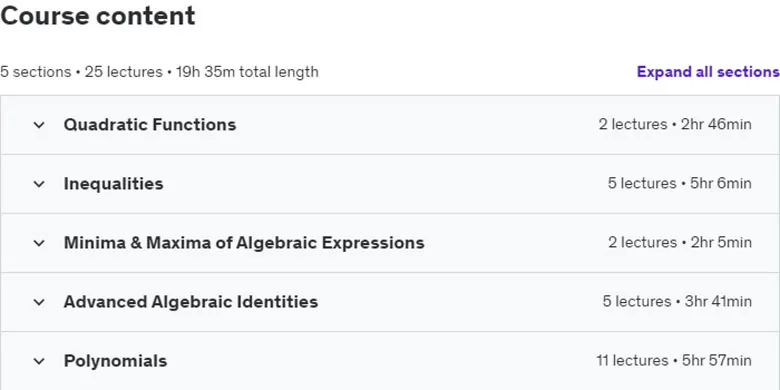This screenshot has height=390, width=780.
Task: Click the chevron beside Inequalities
Action: tap(39, 184)
